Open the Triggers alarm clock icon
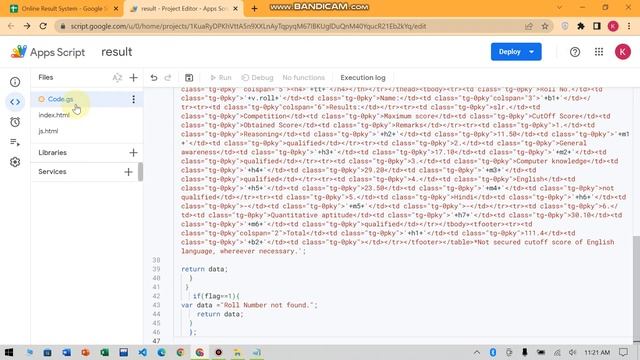 (15, 122)
